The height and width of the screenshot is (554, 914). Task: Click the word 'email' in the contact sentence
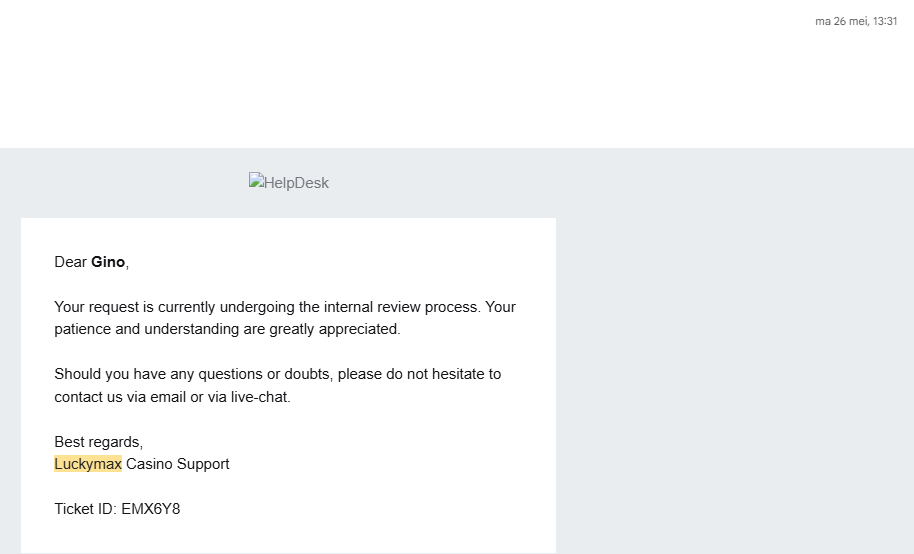pos(168,397)
